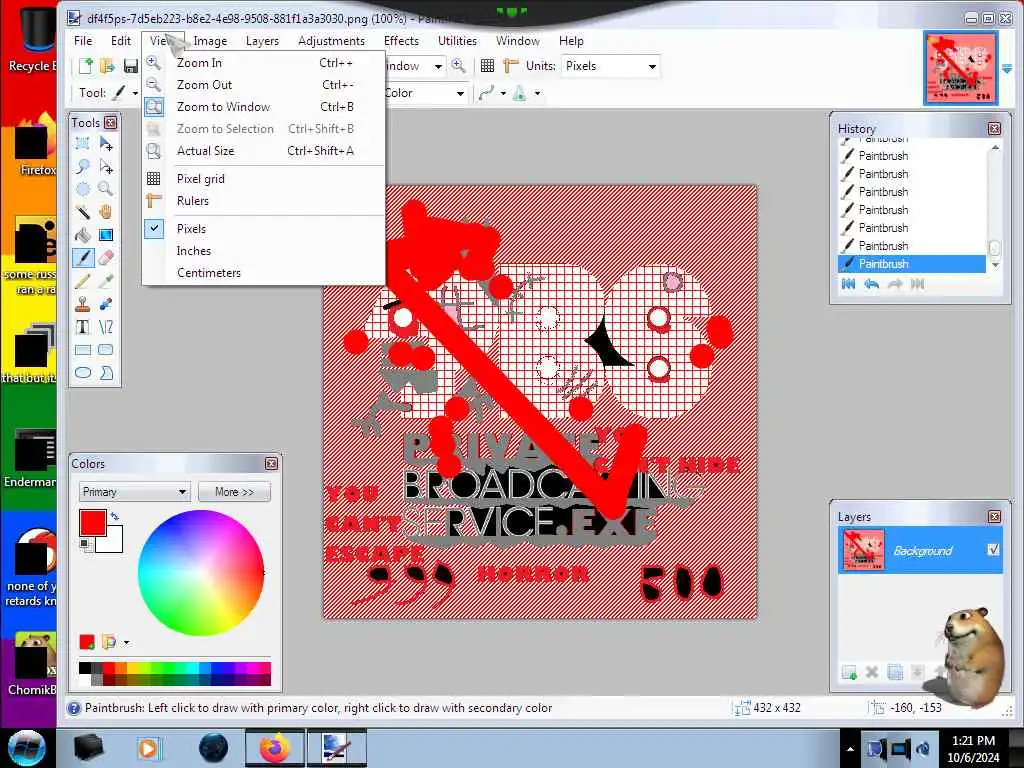Screen dimensions: 1024x768
Task: Open the Effects menu
Action: pos(401,40)
